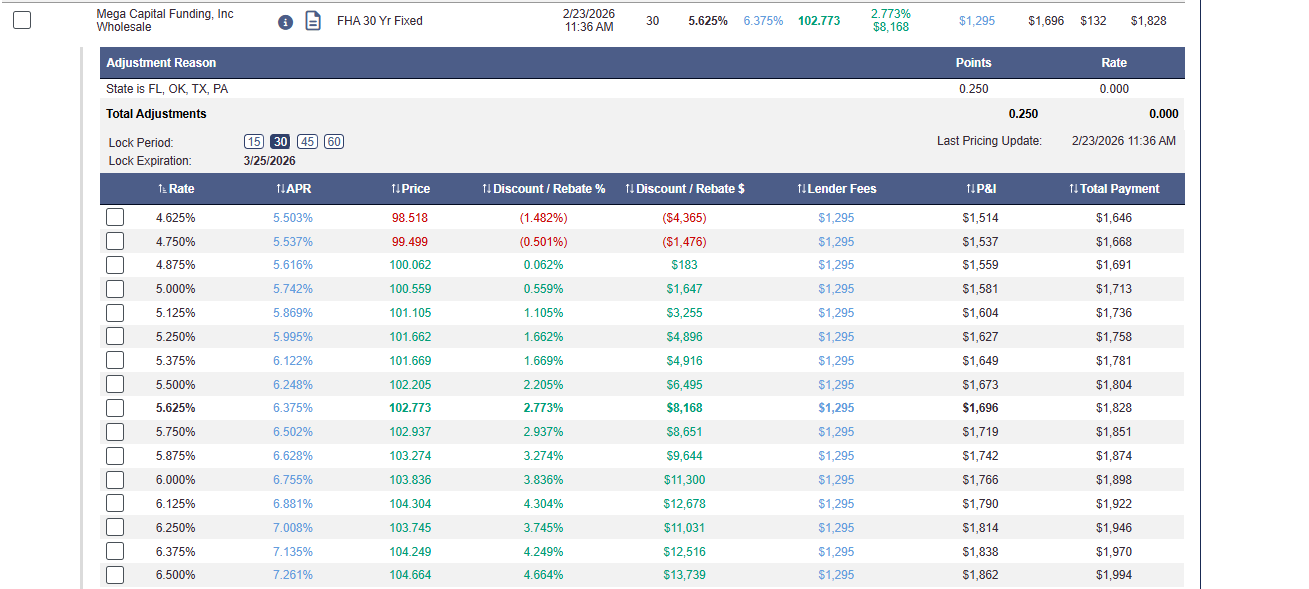Tick the 4.875% rate row checkbox
1309x589 pixels.
[x=115, y=265]
